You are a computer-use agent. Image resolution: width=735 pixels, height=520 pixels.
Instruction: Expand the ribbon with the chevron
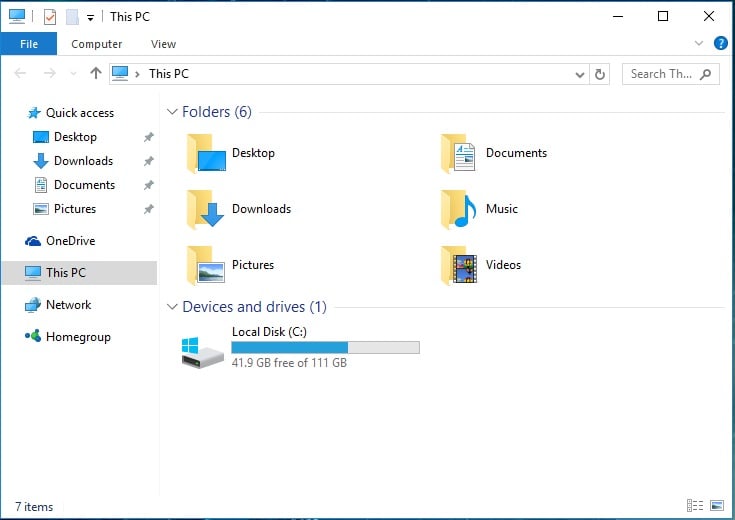point(699,43)
